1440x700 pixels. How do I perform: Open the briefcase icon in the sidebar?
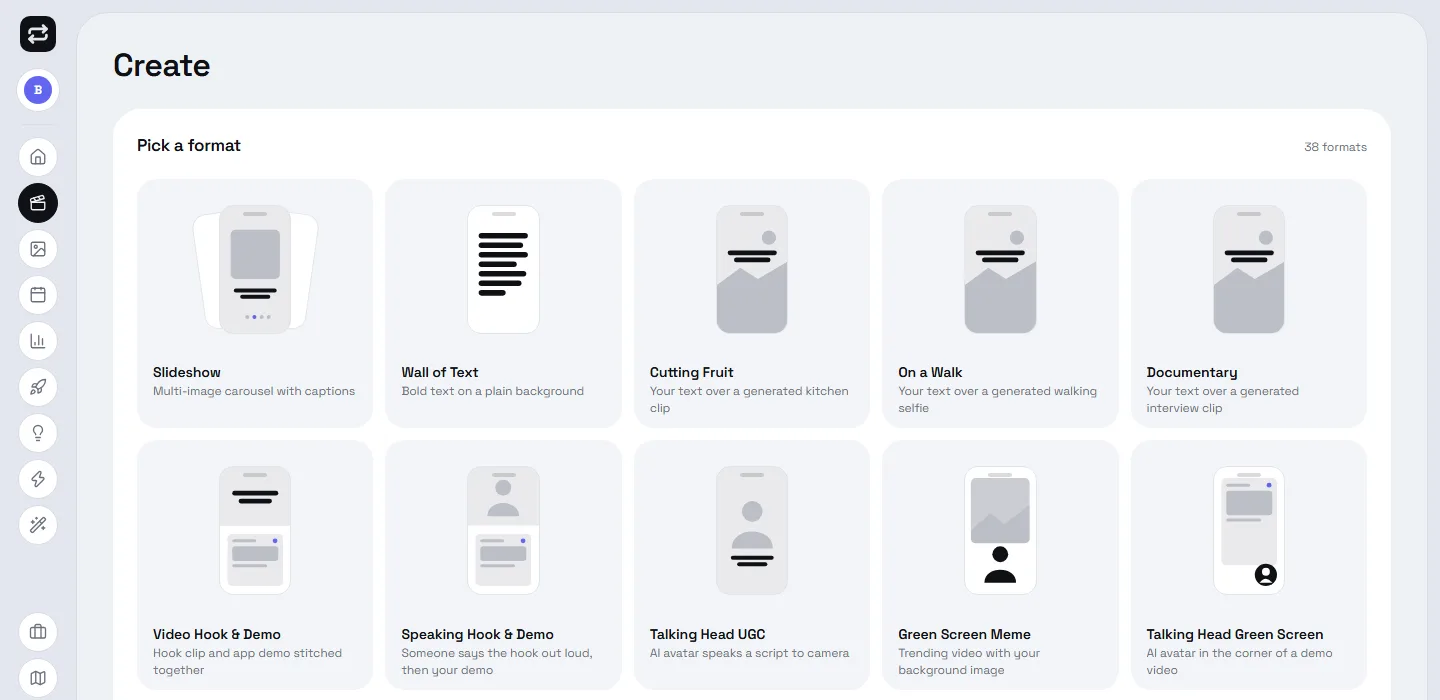click(x=38, y=632)
